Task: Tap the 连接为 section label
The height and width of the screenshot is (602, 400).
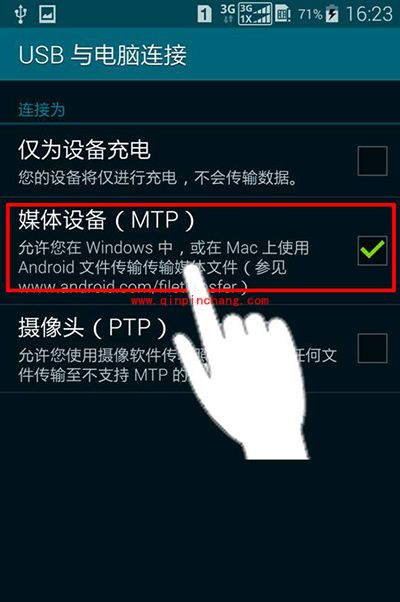Action: tap(41, 110)
